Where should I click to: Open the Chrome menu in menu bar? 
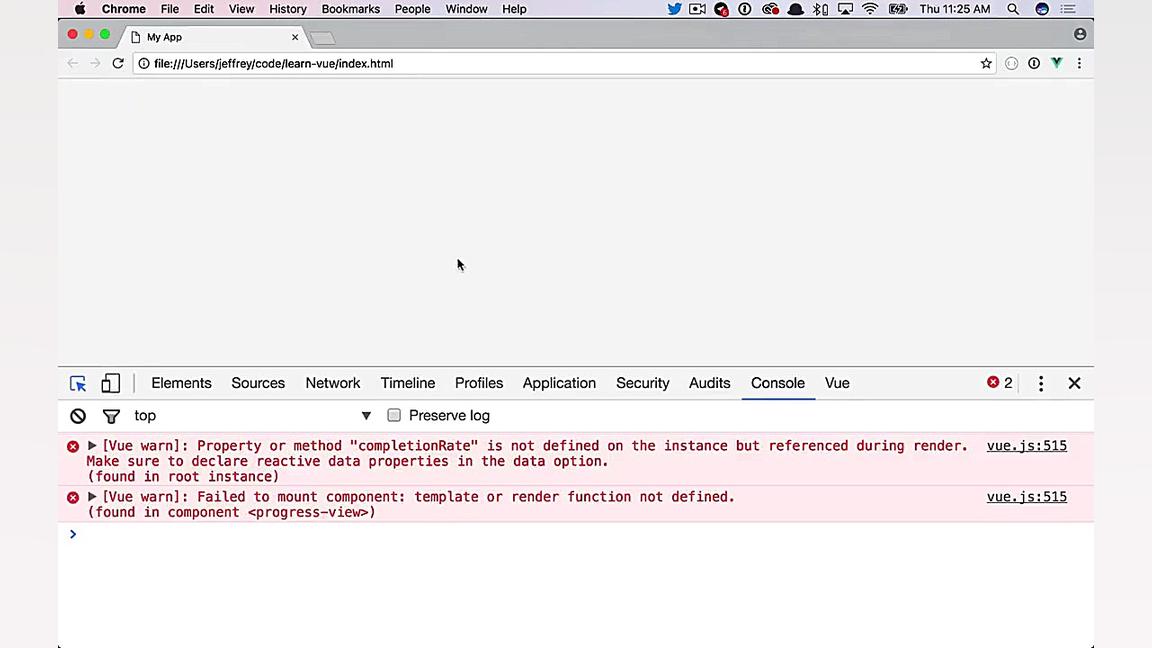point(123,9)
